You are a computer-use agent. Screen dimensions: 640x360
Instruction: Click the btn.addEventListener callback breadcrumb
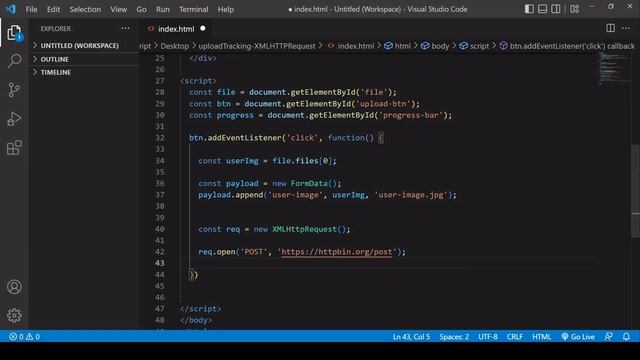[567, 46]
